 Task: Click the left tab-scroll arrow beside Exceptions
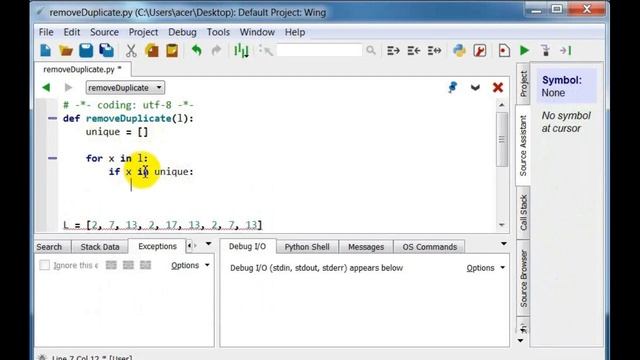click(x=189, y=245)
